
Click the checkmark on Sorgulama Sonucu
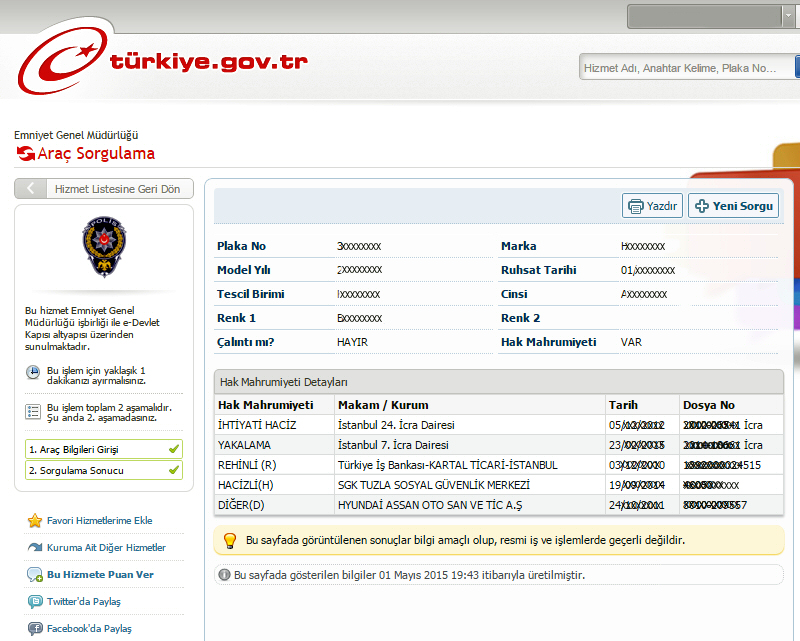coord(173,470)
